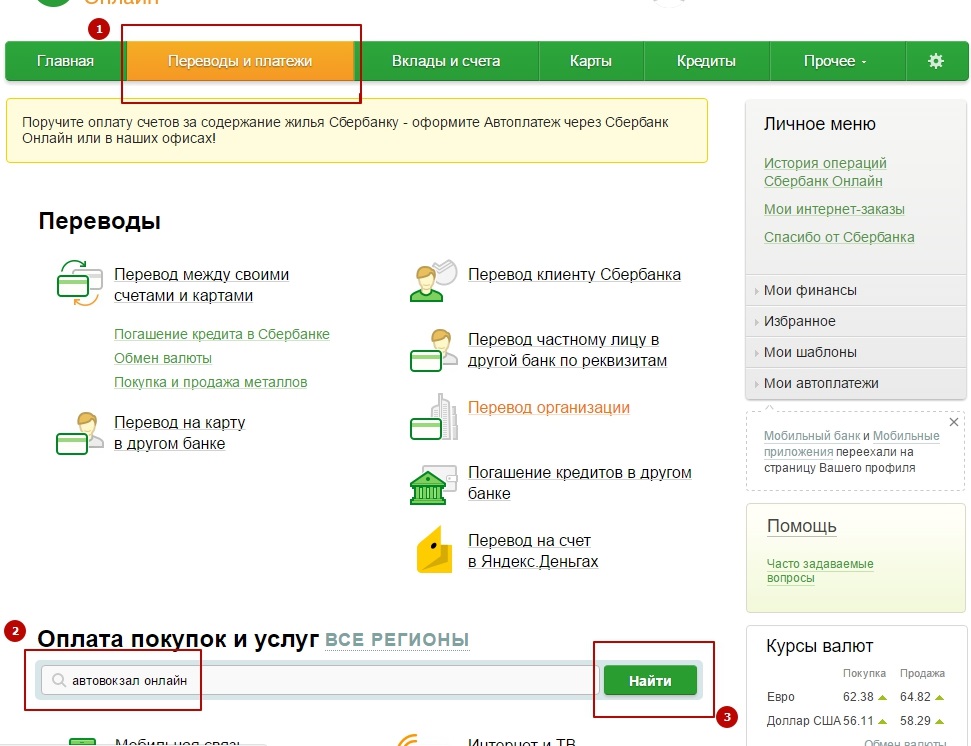Open Мои интернет-заказы link

834,209
